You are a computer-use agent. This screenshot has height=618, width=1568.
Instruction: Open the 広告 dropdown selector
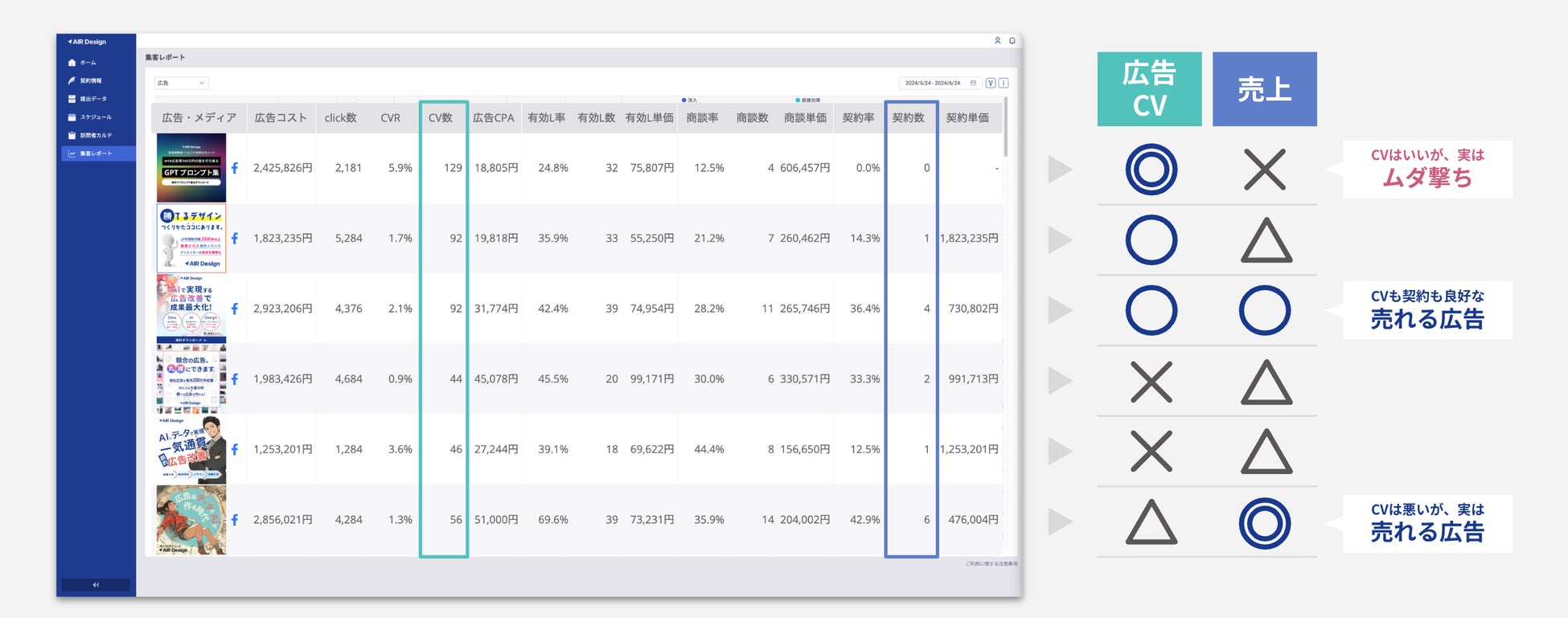click(x=181, y=83)
